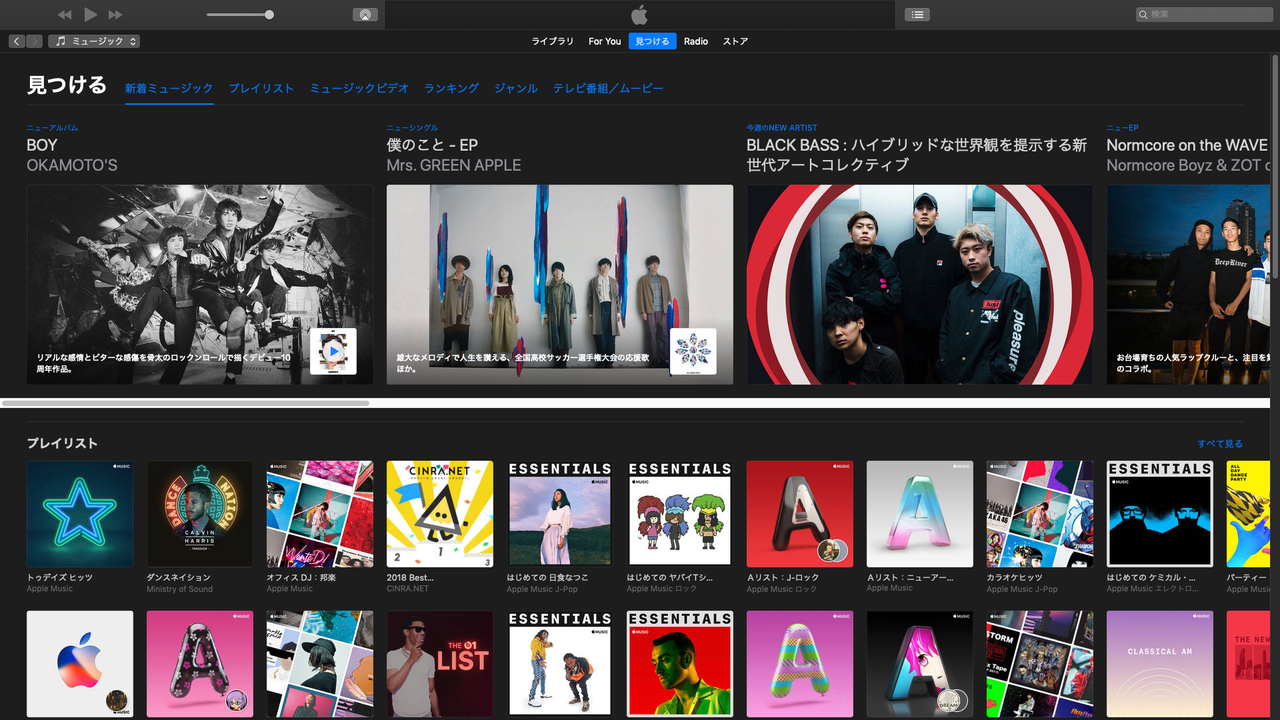Viewport: 1280px width, 720px height.
Task: Click the Mrs. GREEN APPLE artist name
Action: click(x=454, y=165)
